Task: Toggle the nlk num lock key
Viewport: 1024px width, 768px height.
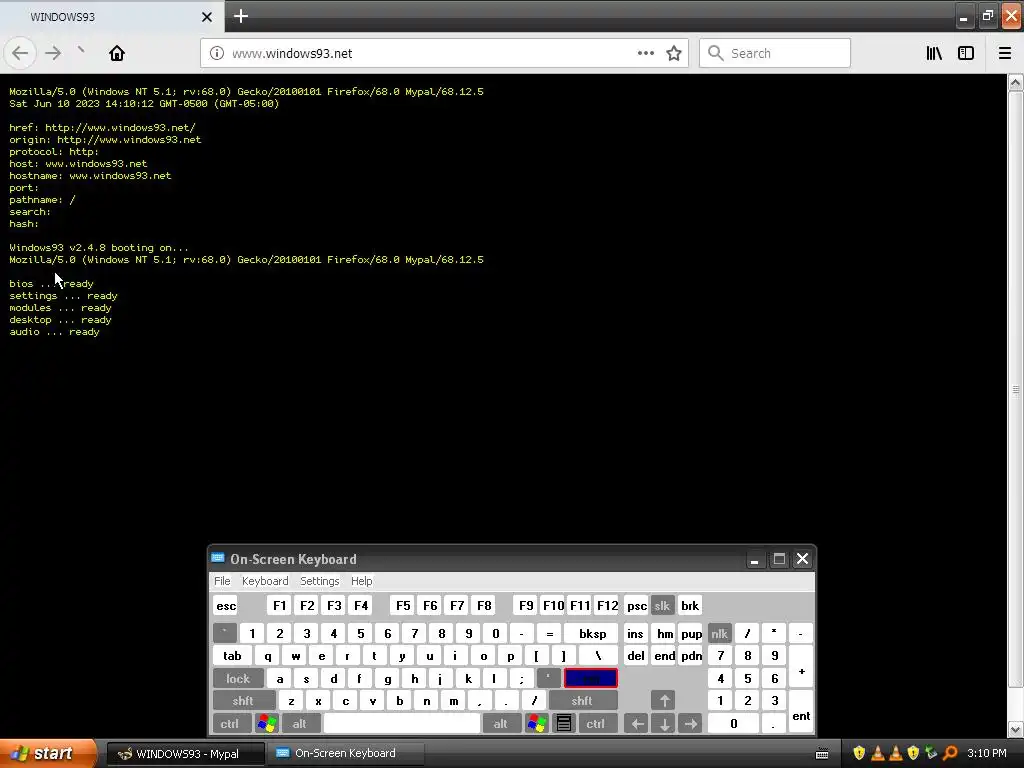Action: (720, 633)
